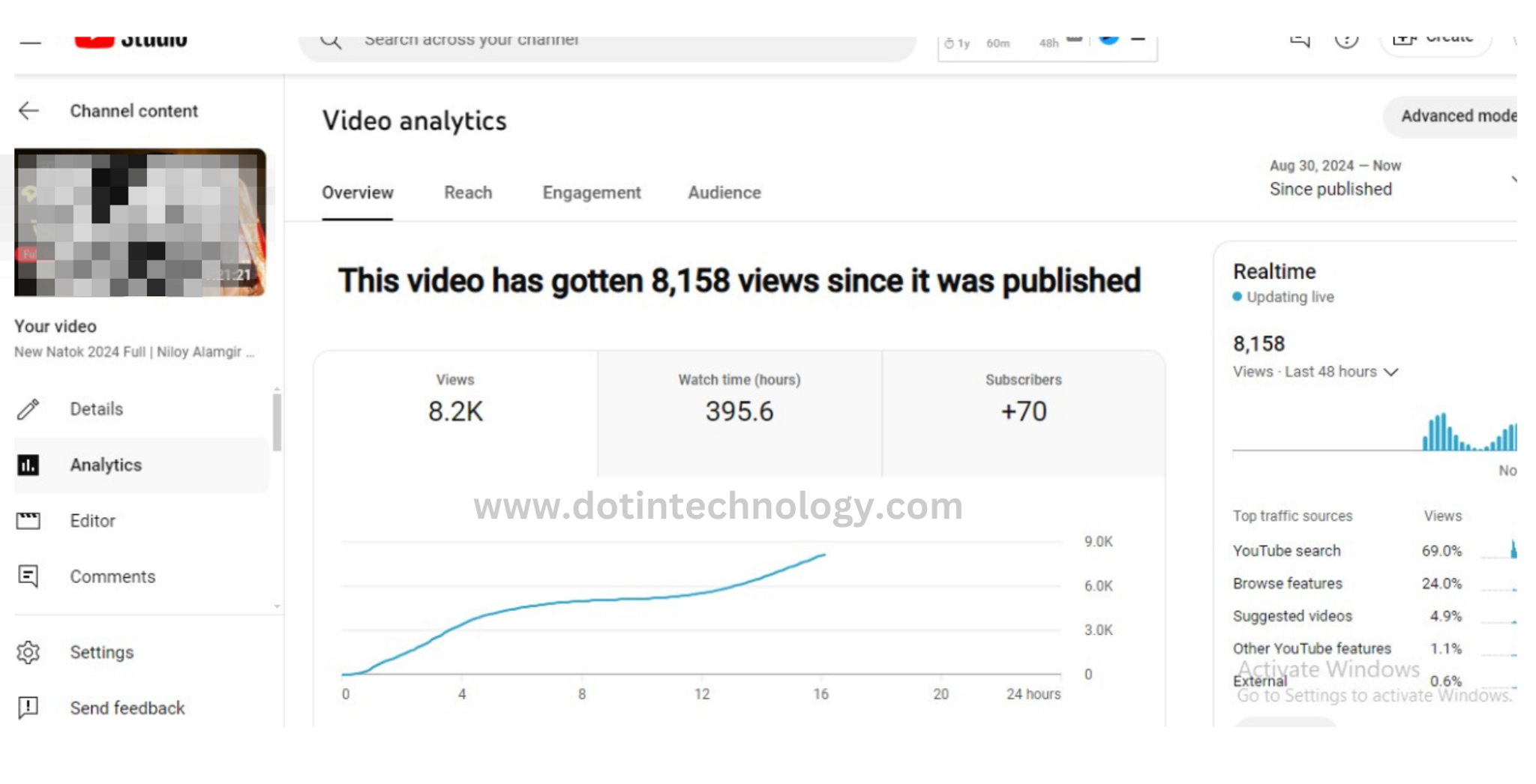The height and width of the screenshot is (784, 1536).
Task: Click the comment bubble icon in top bar
Action: point(1300,41)
